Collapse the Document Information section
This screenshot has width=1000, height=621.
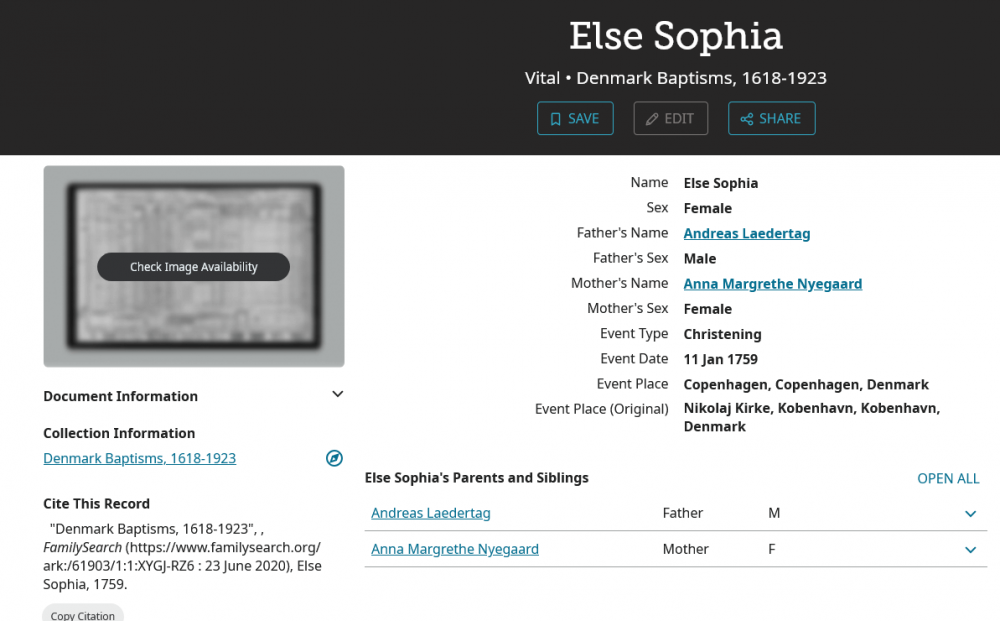337,394
